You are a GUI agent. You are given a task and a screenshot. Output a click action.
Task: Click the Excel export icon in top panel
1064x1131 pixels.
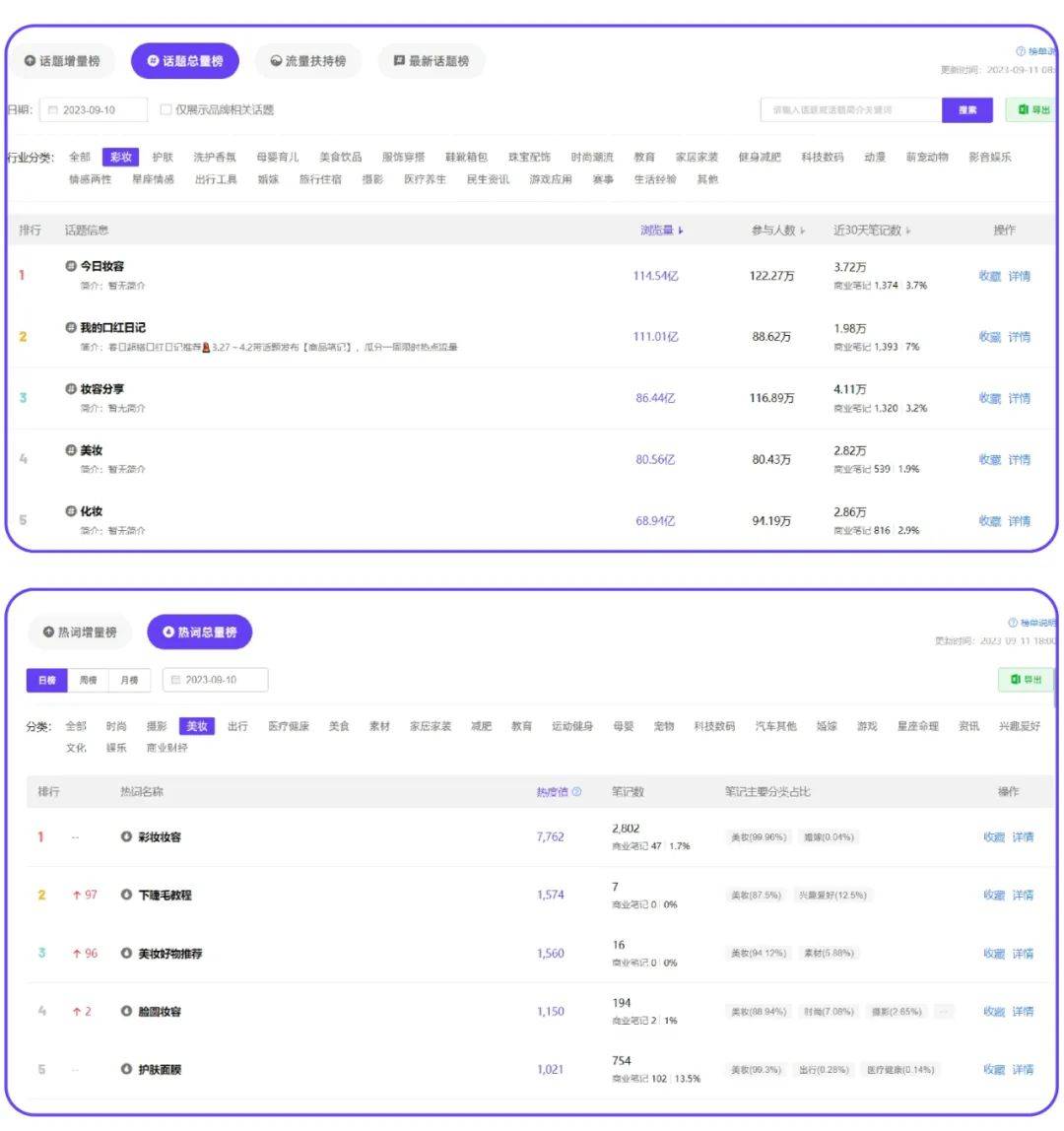click(x=1023, y=109)
